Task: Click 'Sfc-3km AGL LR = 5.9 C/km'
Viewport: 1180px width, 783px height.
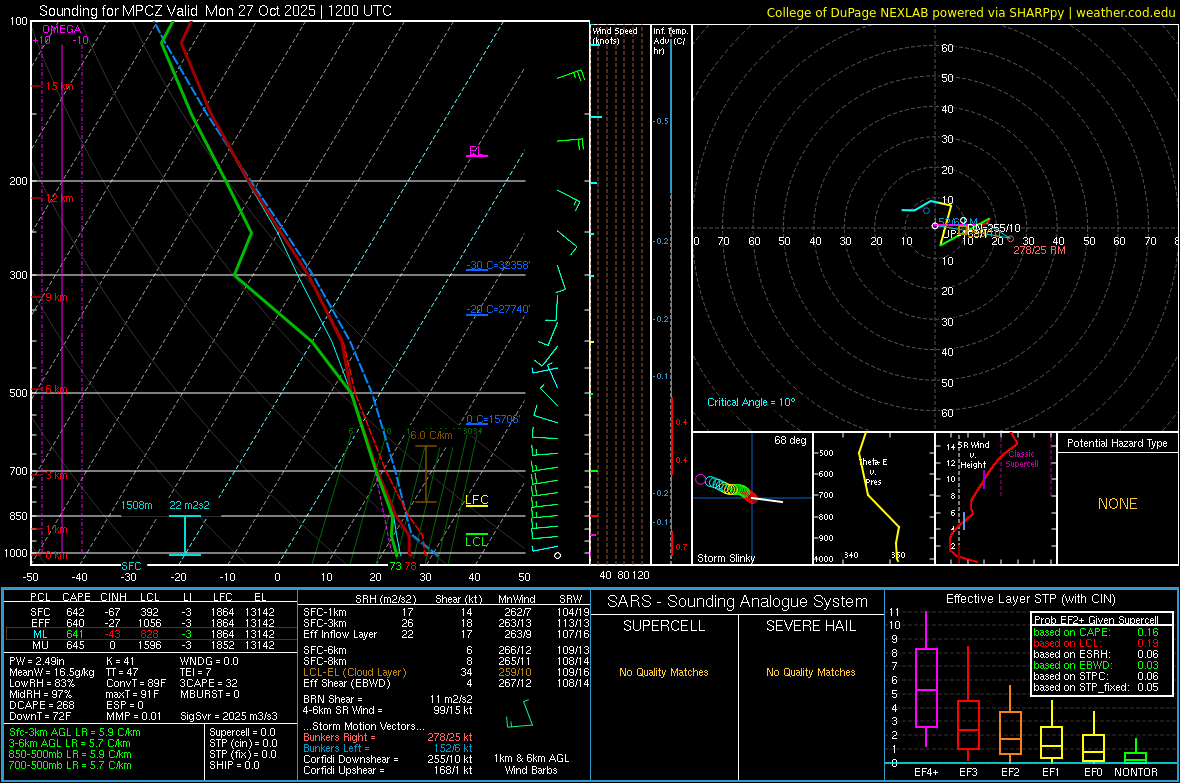Action: click(x=75, y=732)
